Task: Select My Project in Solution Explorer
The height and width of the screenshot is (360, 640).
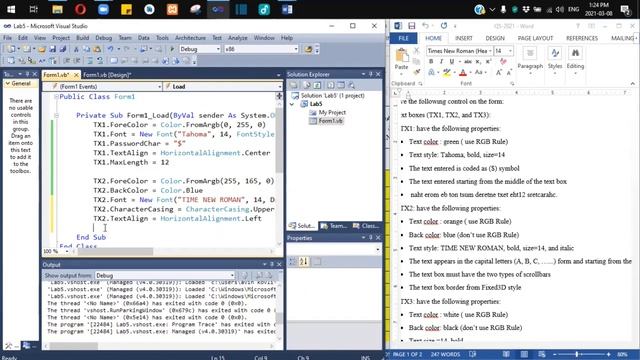Action: (332, 112)
